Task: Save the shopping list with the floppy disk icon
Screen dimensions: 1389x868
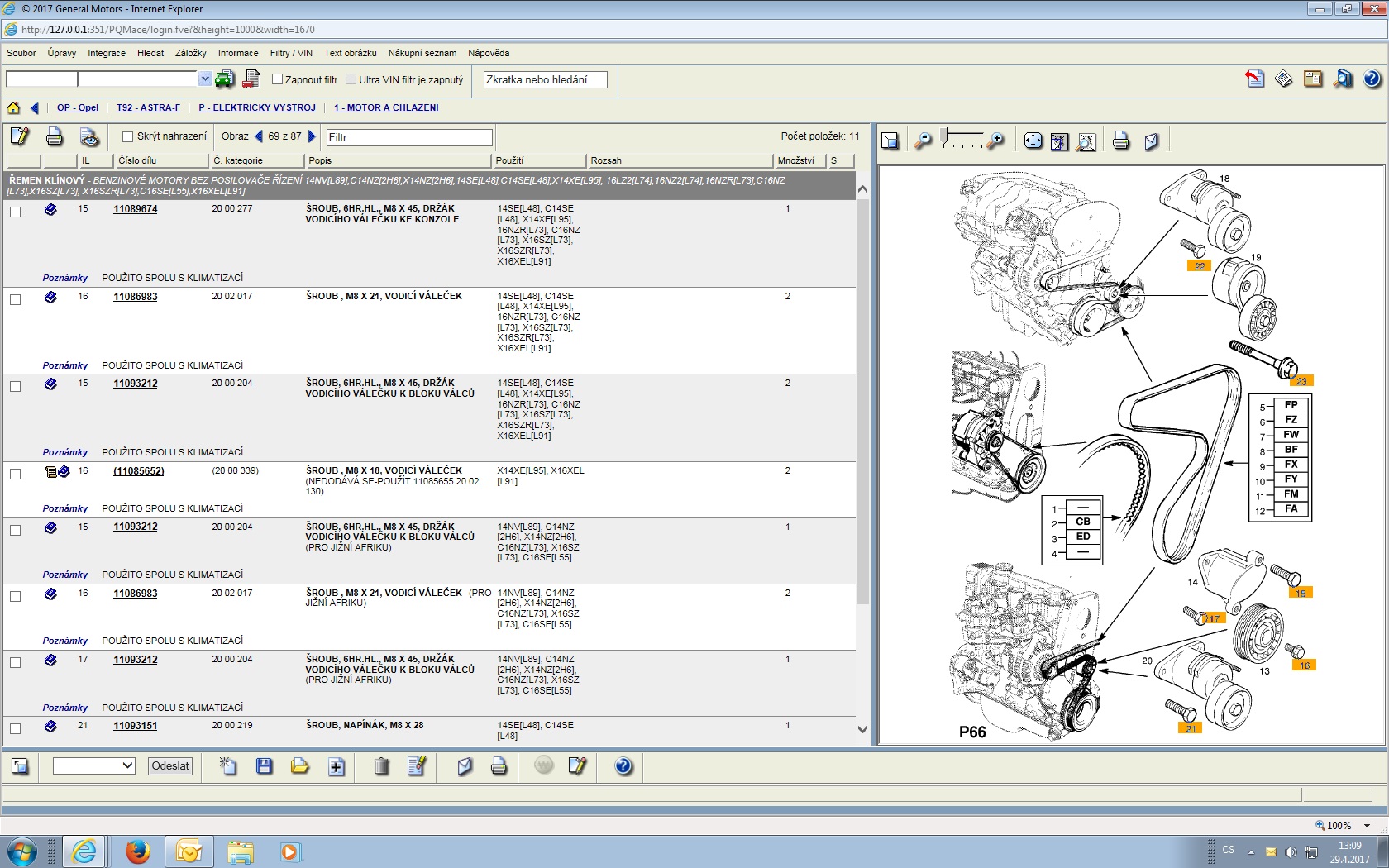Action: point(265,766)
